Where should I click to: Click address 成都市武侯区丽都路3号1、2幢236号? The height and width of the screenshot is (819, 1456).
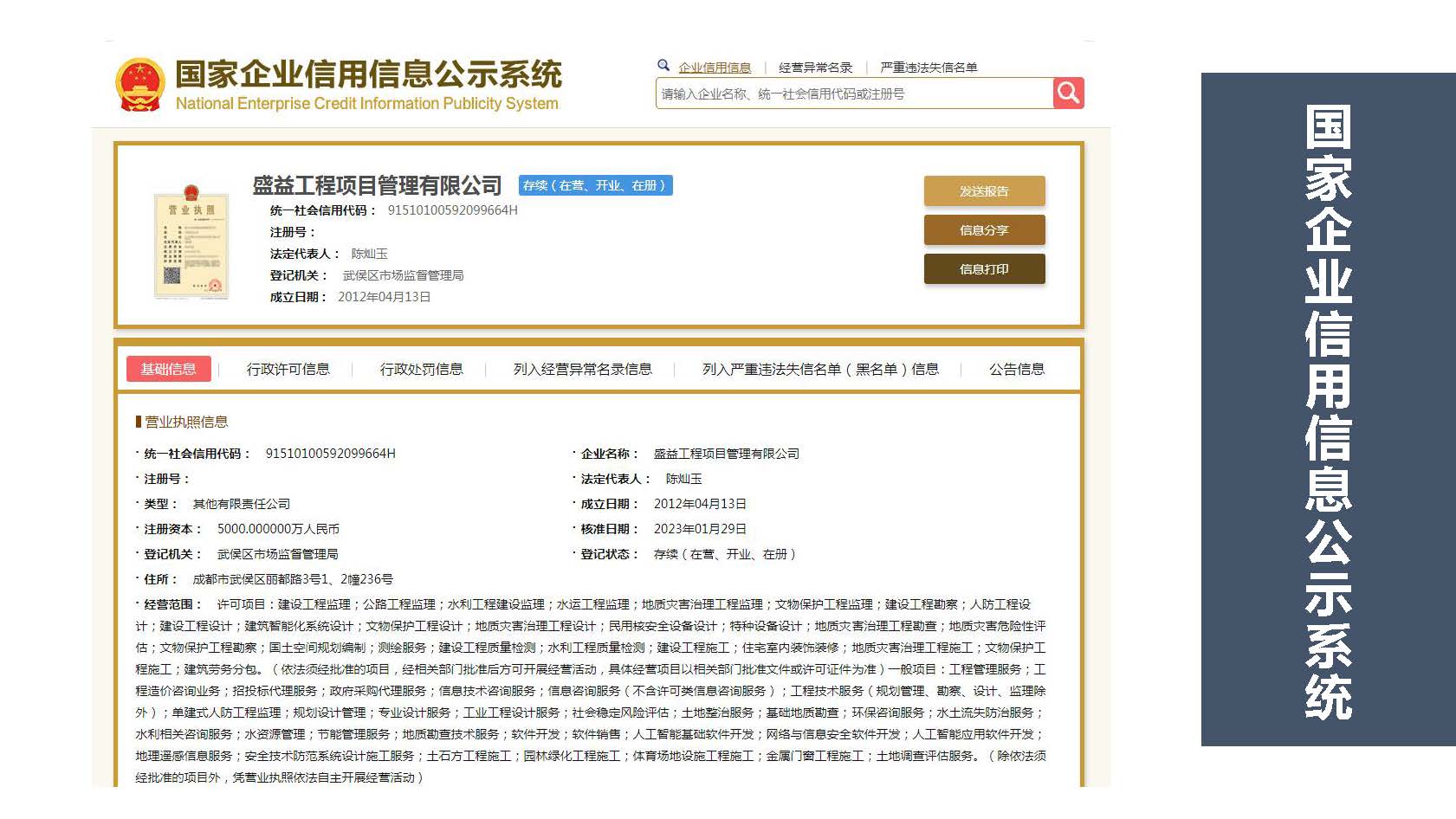pyautogui.click(x=293, y=579)
